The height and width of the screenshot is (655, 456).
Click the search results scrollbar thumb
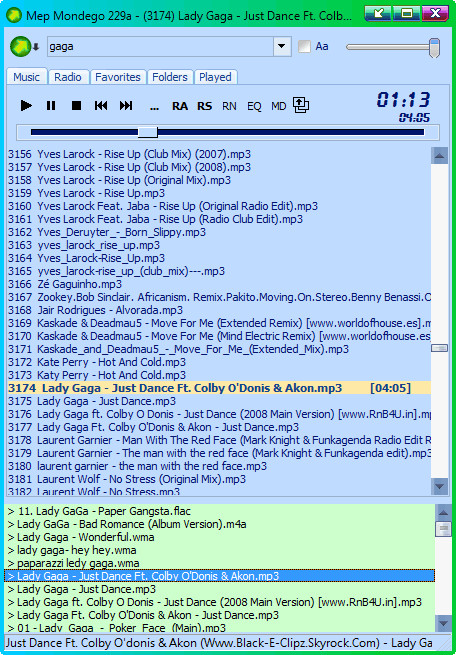click(x=443, y=528)
